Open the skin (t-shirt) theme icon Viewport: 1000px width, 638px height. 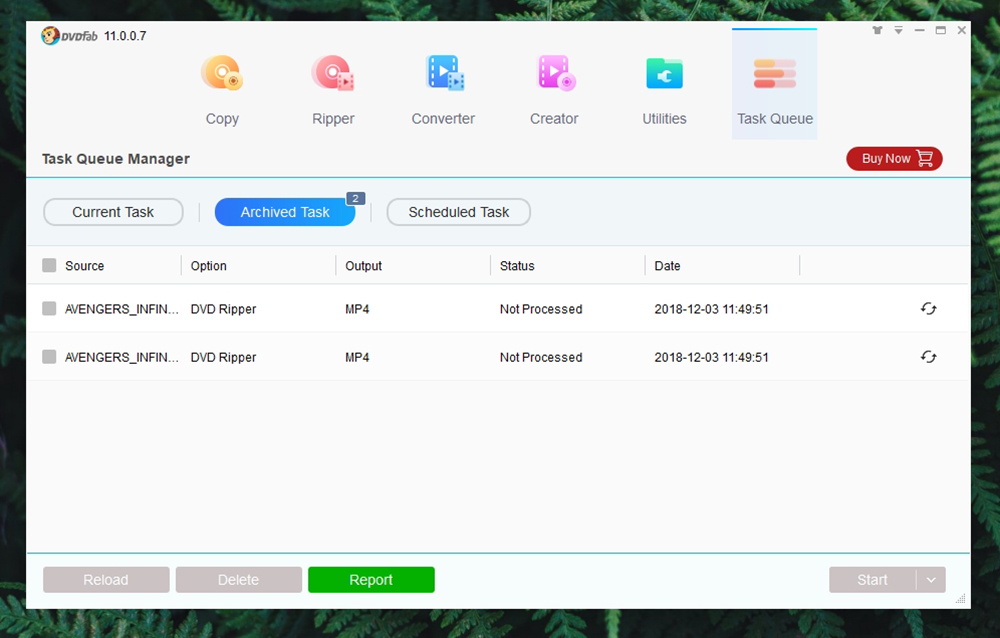(x=878, y=30)
